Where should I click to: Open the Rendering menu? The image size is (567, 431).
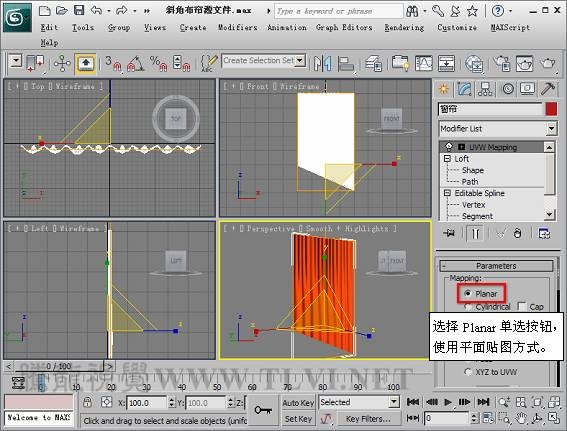tap(404, 27)
